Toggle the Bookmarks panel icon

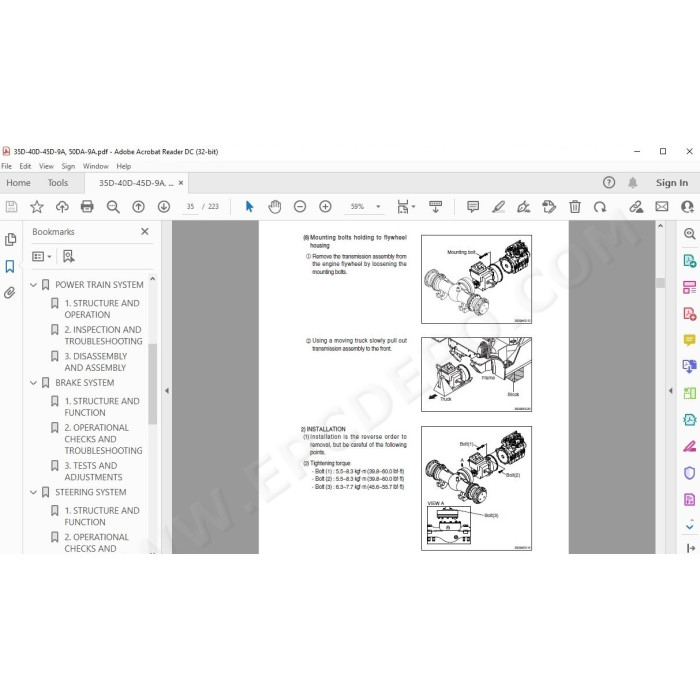click(10, 267)
